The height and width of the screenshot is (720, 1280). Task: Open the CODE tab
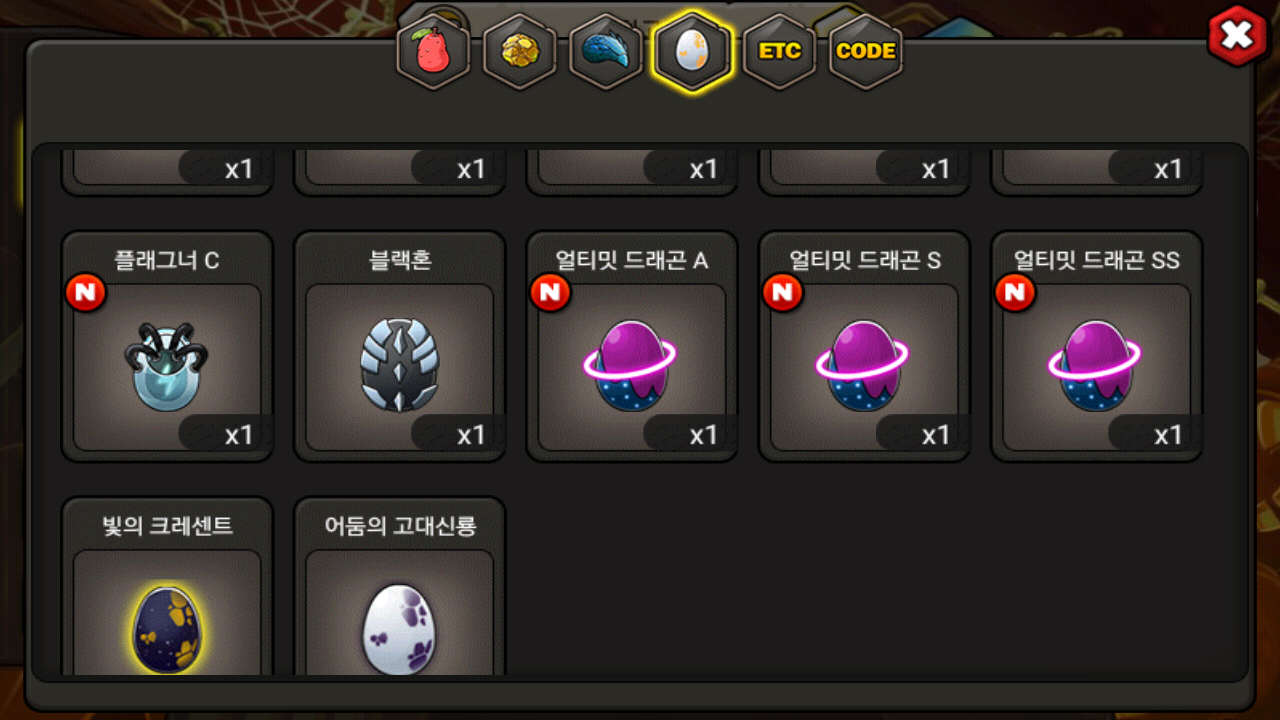[x=866, y=52]
